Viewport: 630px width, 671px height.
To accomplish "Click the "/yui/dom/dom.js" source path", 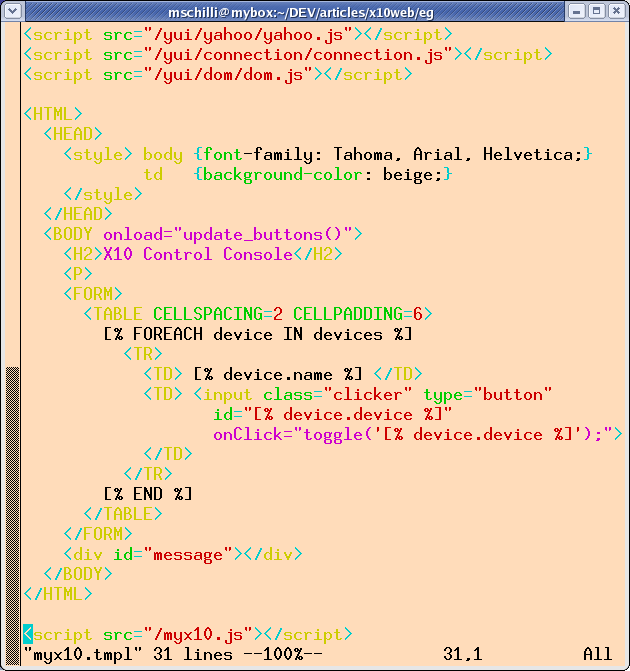I will (x=228, y=75).
